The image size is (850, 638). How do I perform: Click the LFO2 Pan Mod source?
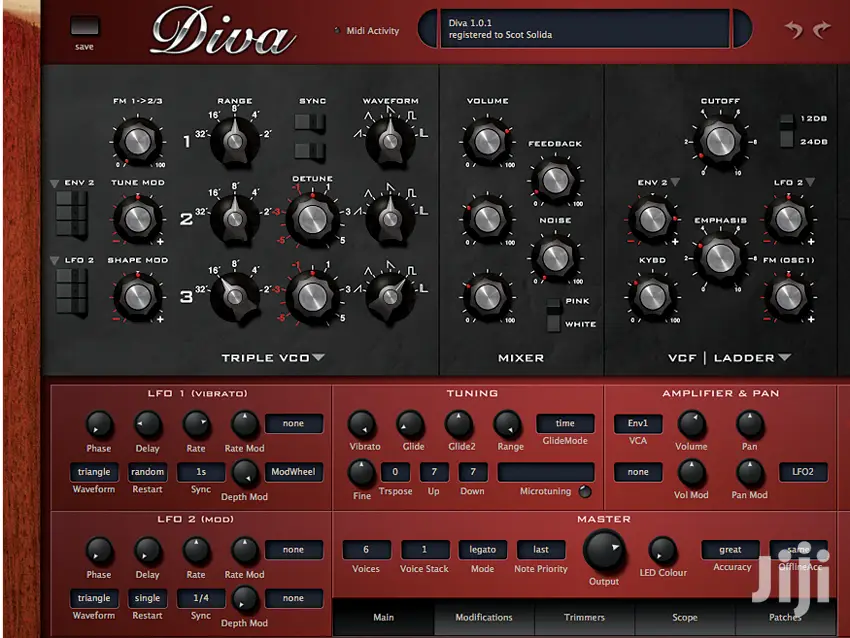pos(803,472)
